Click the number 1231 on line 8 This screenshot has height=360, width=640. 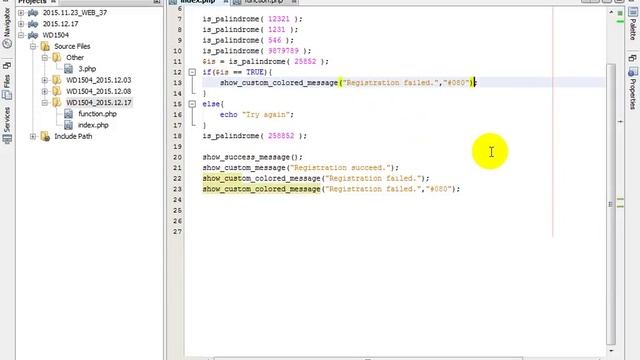276,29
